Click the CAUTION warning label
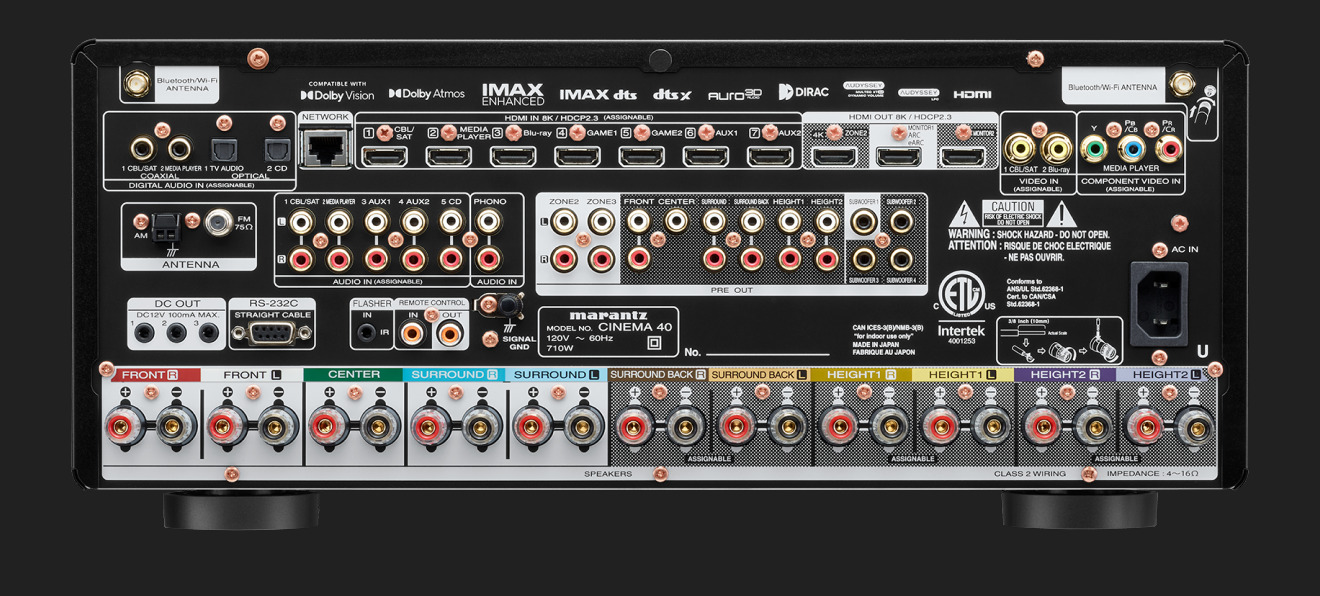The image size is (1320, 596). [1012, 207]
